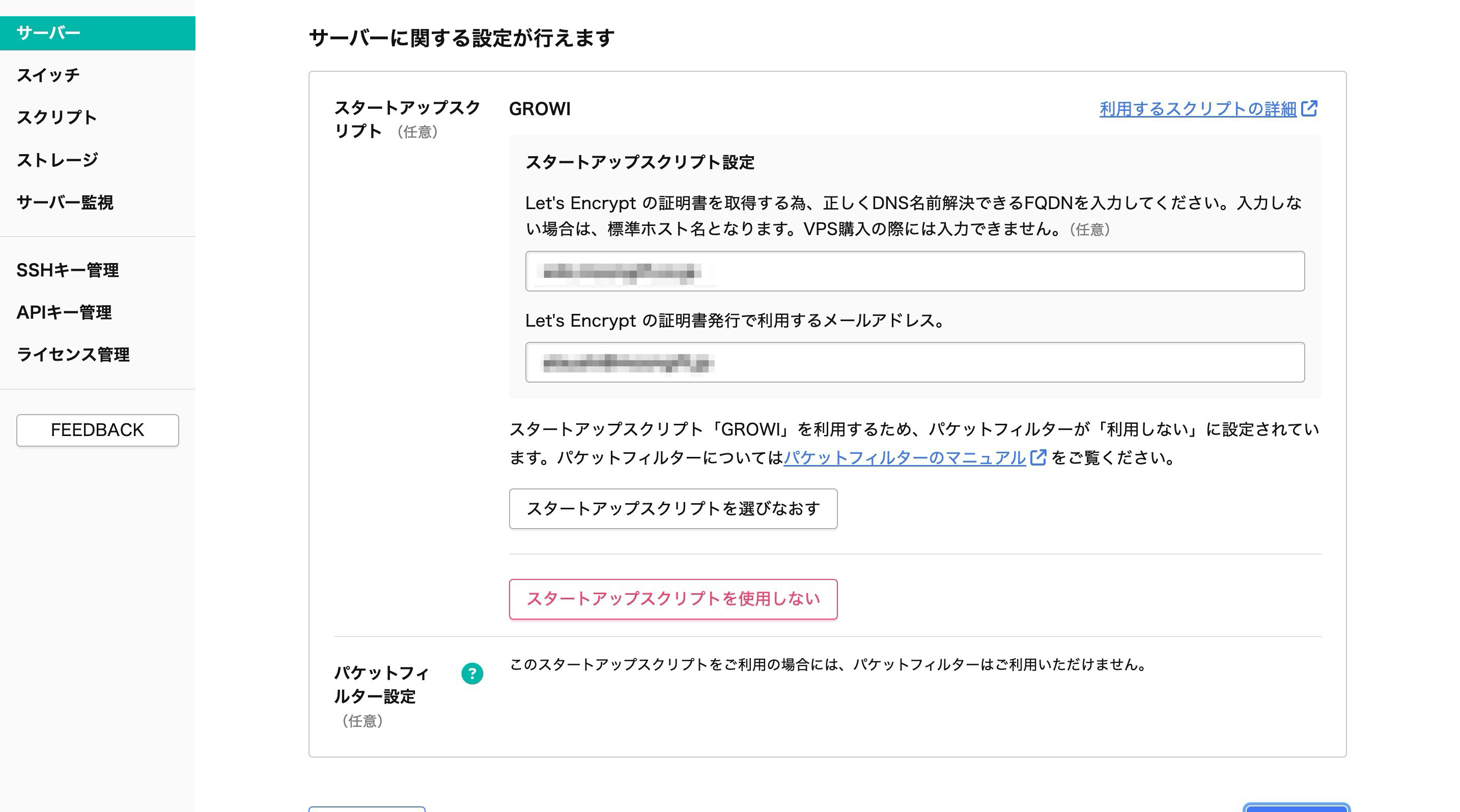Screen dimensions: 1460x812
Task: Click external link icon beside スクリプトの詳細
Action: pos(1309,108)
